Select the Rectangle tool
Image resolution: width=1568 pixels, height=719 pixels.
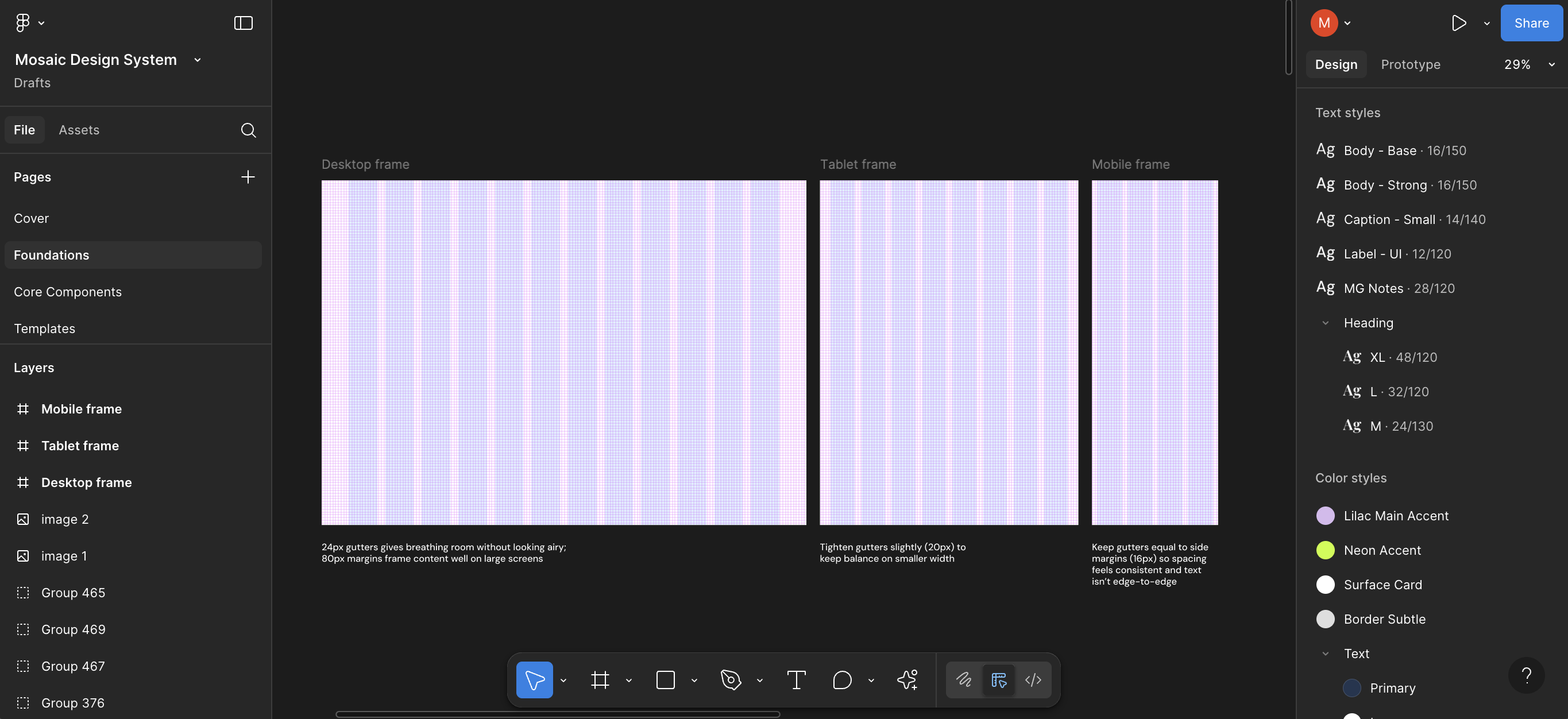pyautogui.click(x=665, y=680)
